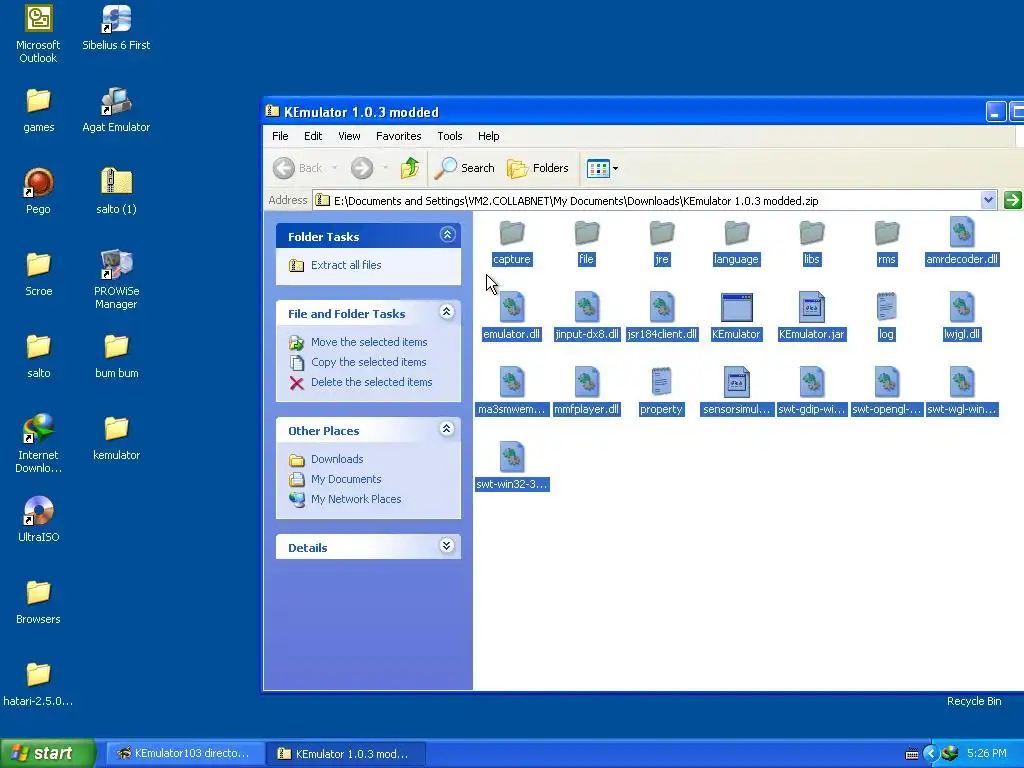This screenshot has width=1024, height=768.
Task: Open the Back history dropdown arrow
Action: (334, 168)
